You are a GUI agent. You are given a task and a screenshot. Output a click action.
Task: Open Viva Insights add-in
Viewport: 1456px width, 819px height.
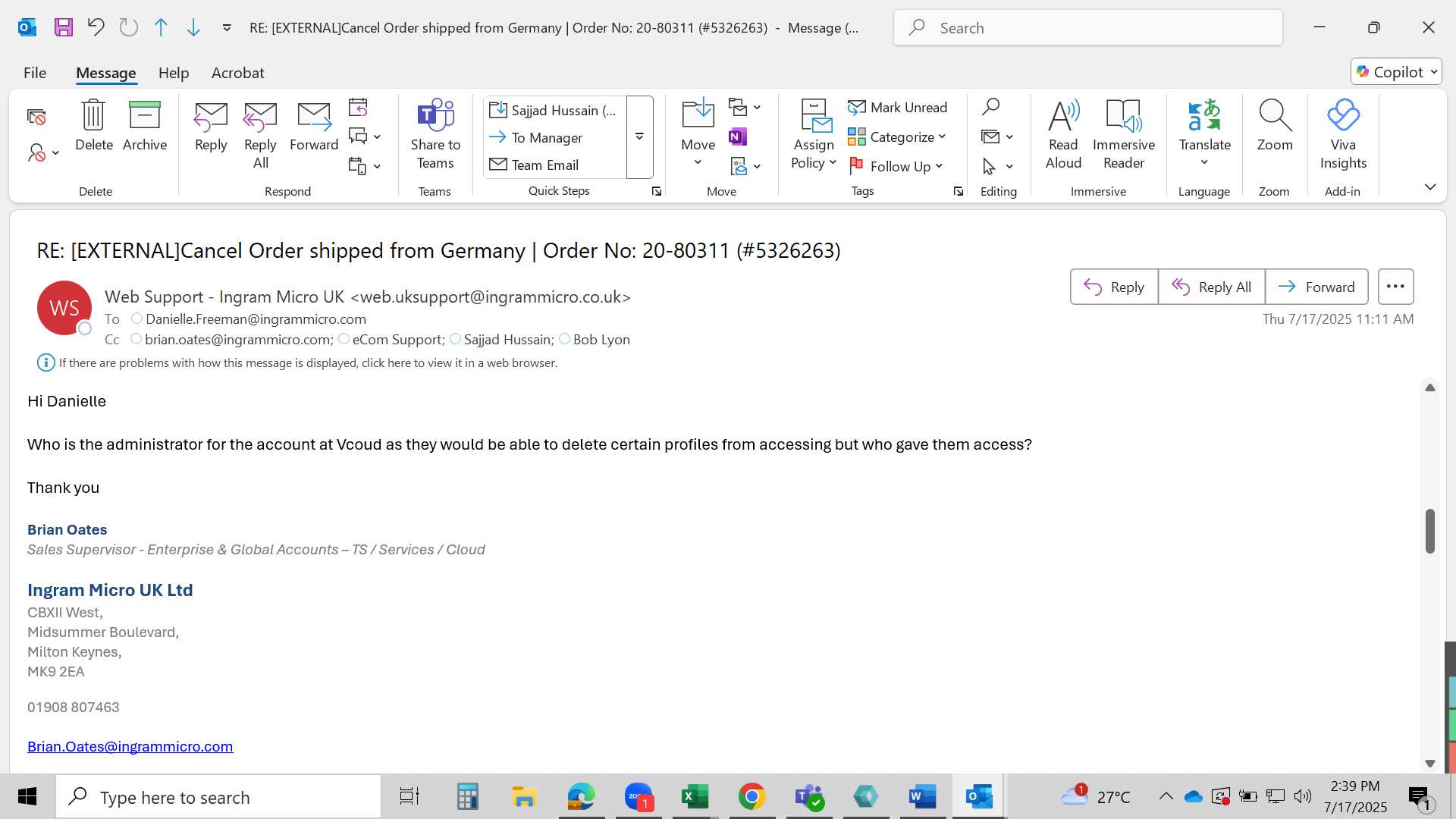click(x=1343, y=135)
